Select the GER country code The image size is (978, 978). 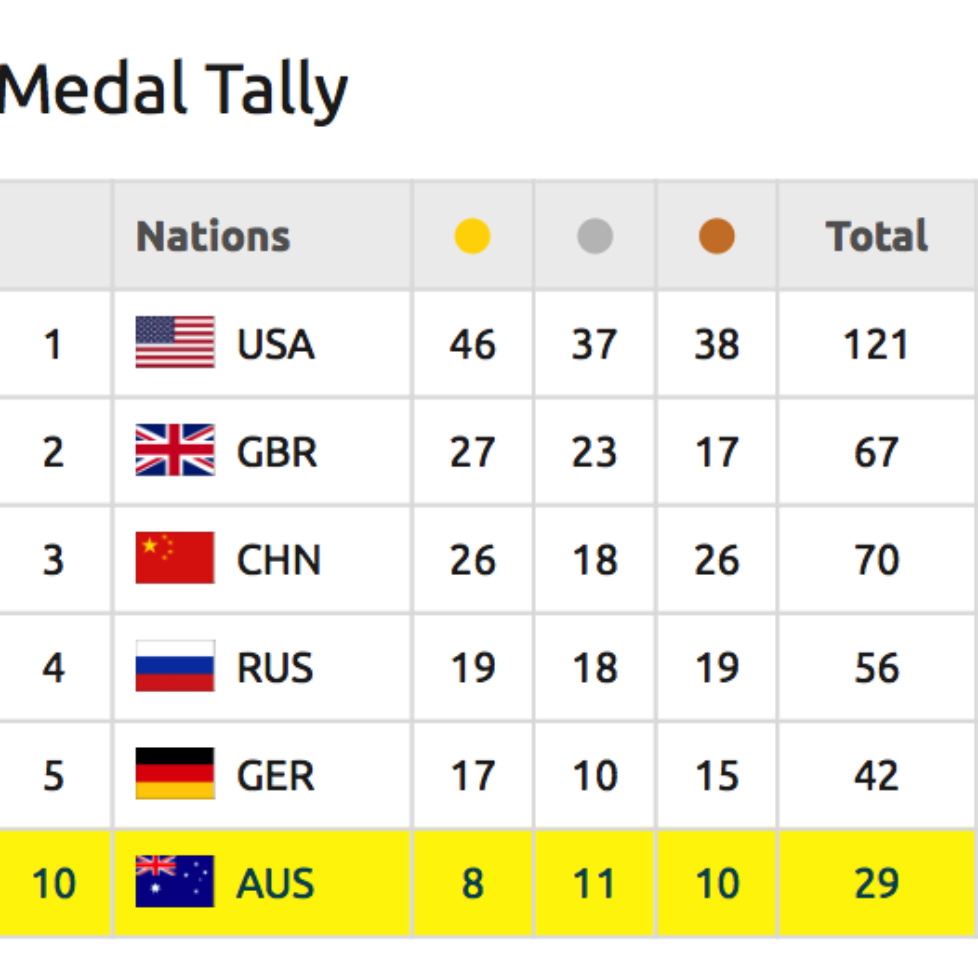[276, 776]
